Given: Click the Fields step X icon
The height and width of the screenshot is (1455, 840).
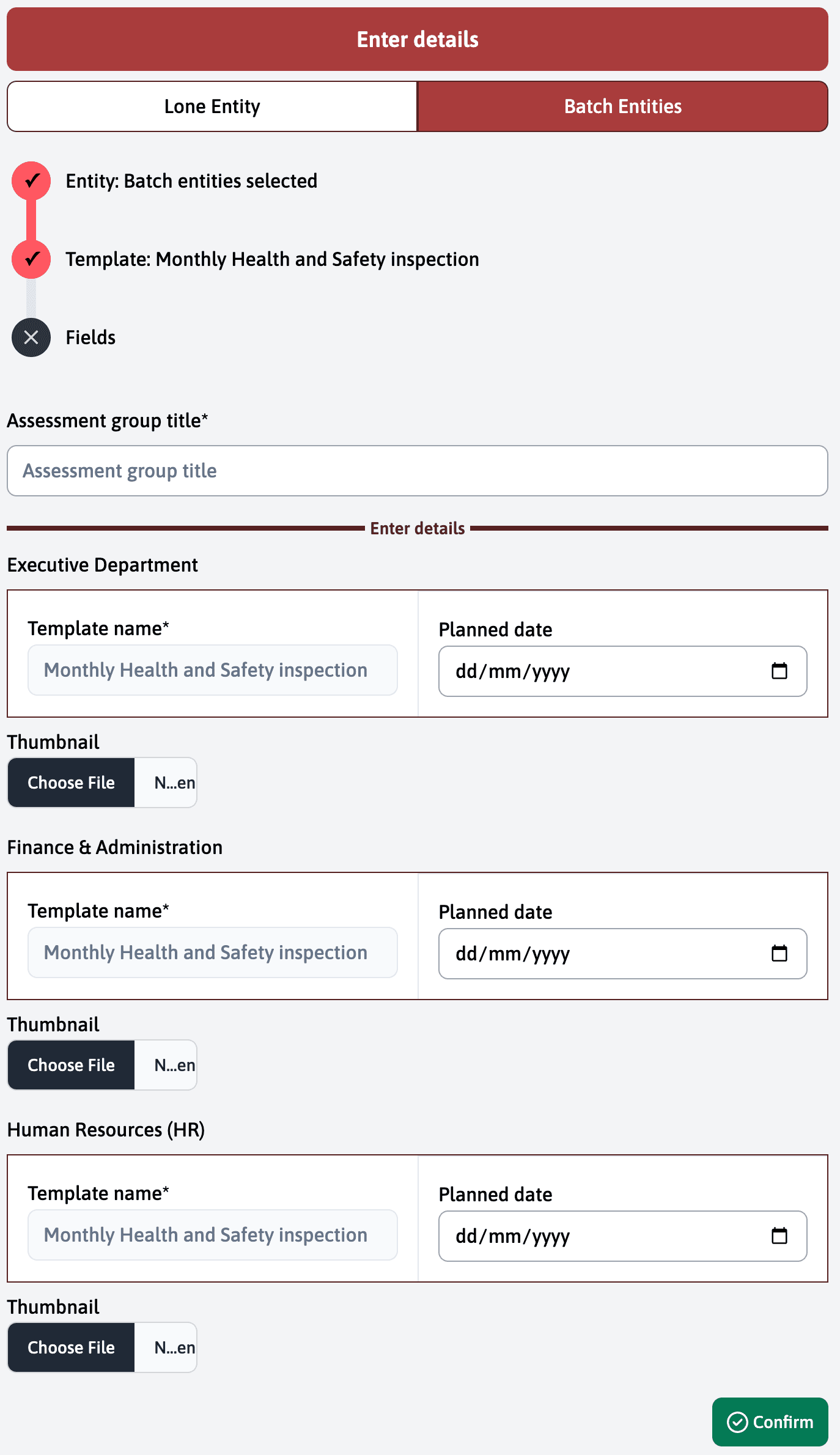Looking at the screenshot, I should coord(31,337).
